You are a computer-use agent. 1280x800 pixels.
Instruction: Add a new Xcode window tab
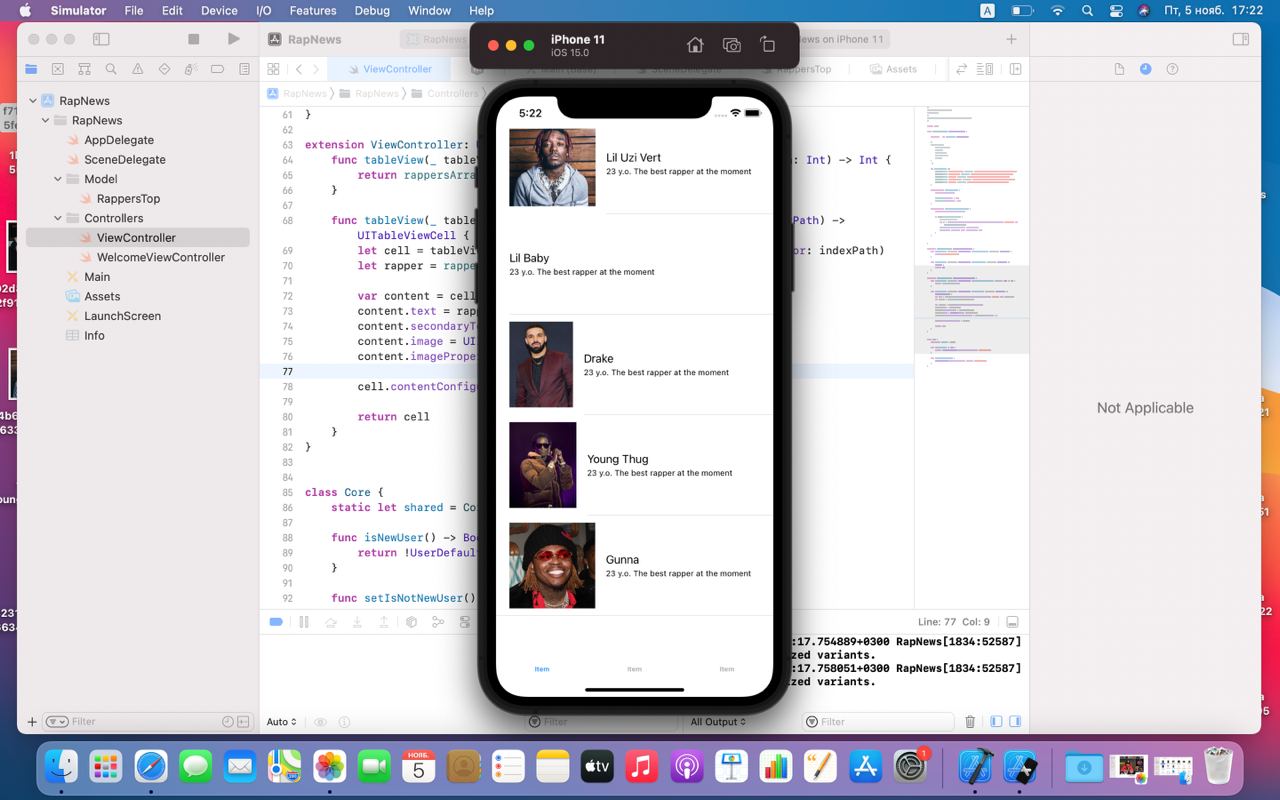point(1011,39)
